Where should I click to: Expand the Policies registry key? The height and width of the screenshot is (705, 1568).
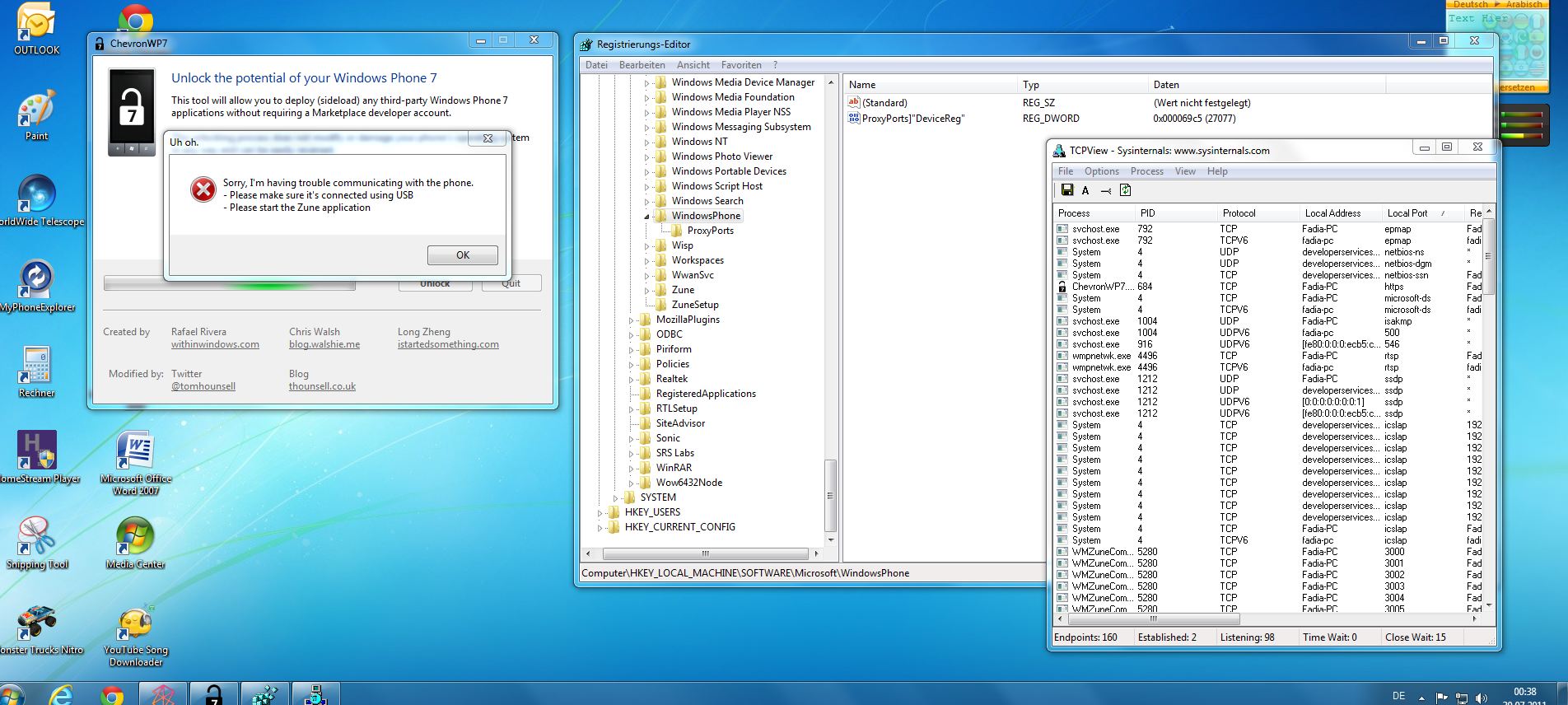click(632, 364)
